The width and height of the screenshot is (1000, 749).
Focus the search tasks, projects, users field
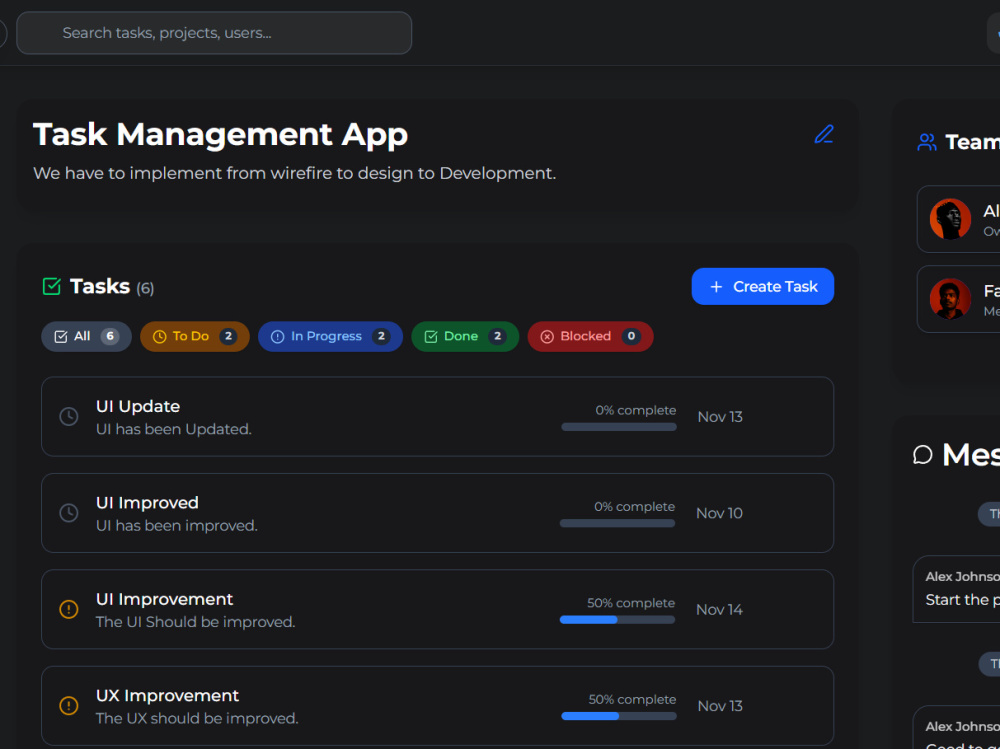pyautogui.click(x=214, y=33)
